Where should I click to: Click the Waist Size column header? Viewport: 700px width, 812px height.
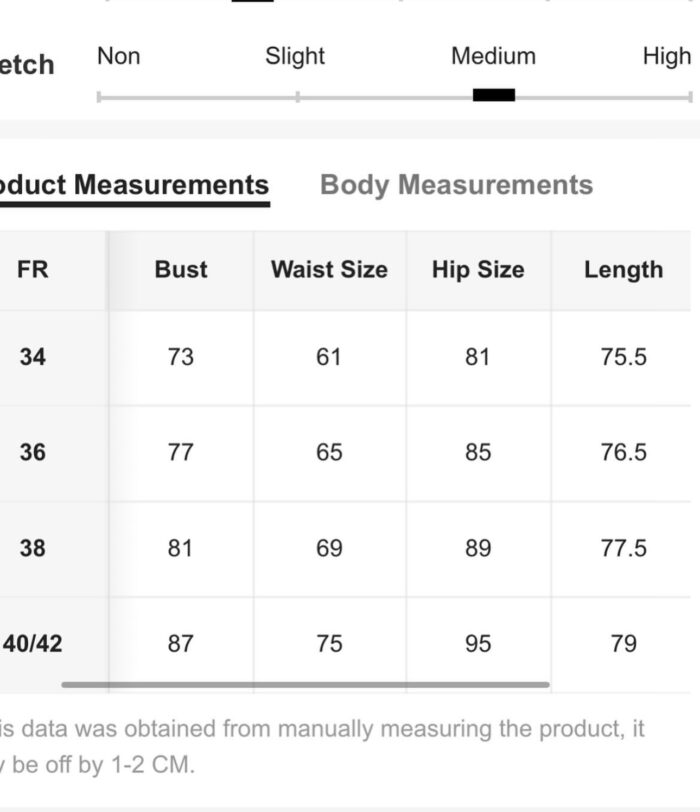tap(329, 270)
